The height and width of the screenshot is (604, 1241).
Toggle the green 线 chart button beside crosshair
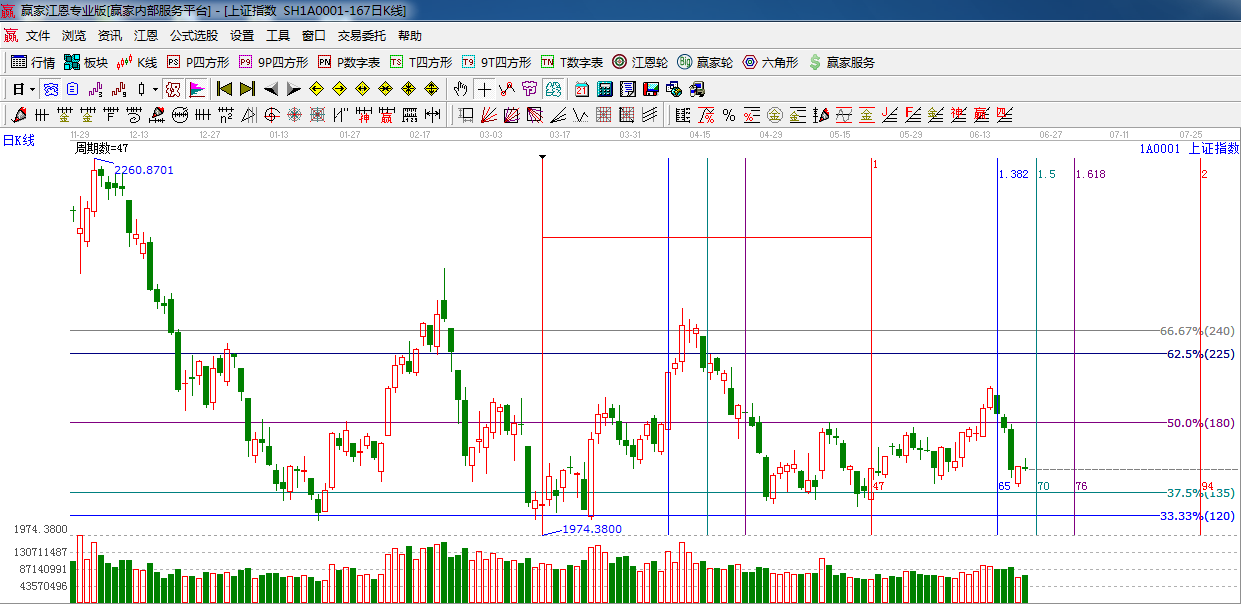[553, 89]
